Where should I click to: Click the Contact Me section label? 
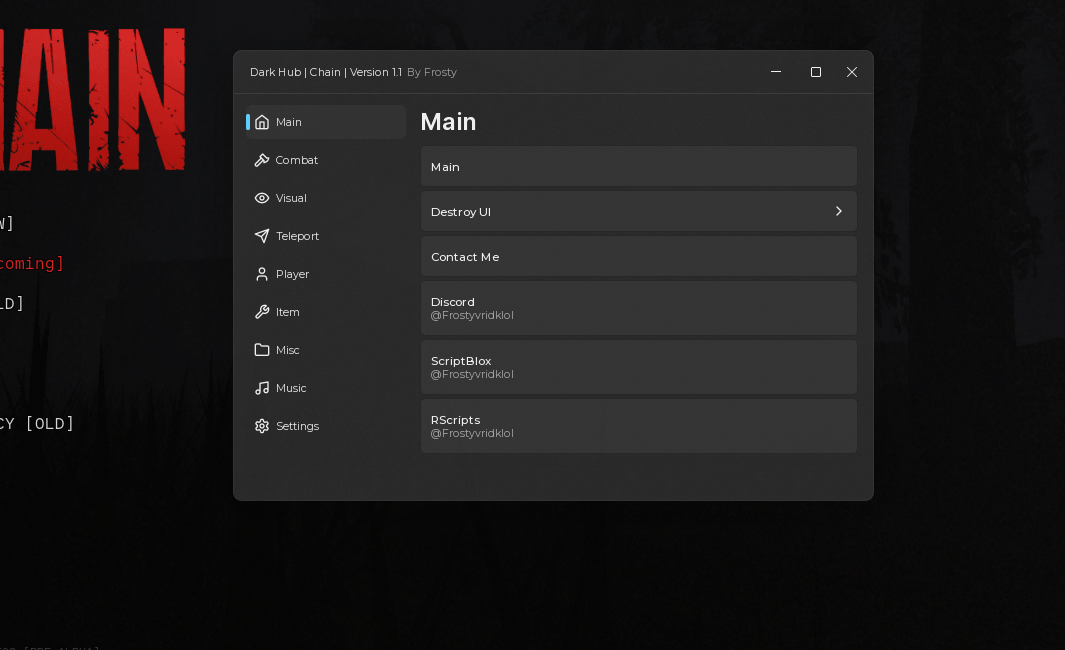465,257
